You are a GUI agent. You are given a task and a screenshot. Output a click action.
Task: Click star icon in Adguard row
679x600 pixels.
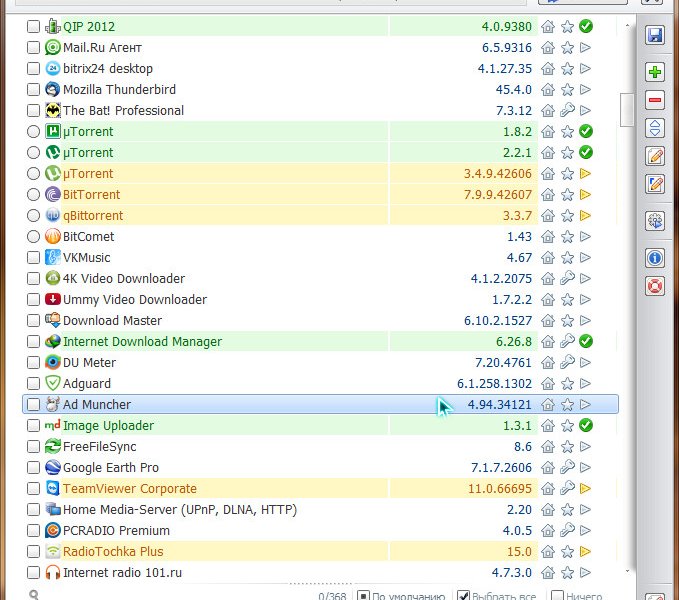point(567,384)
